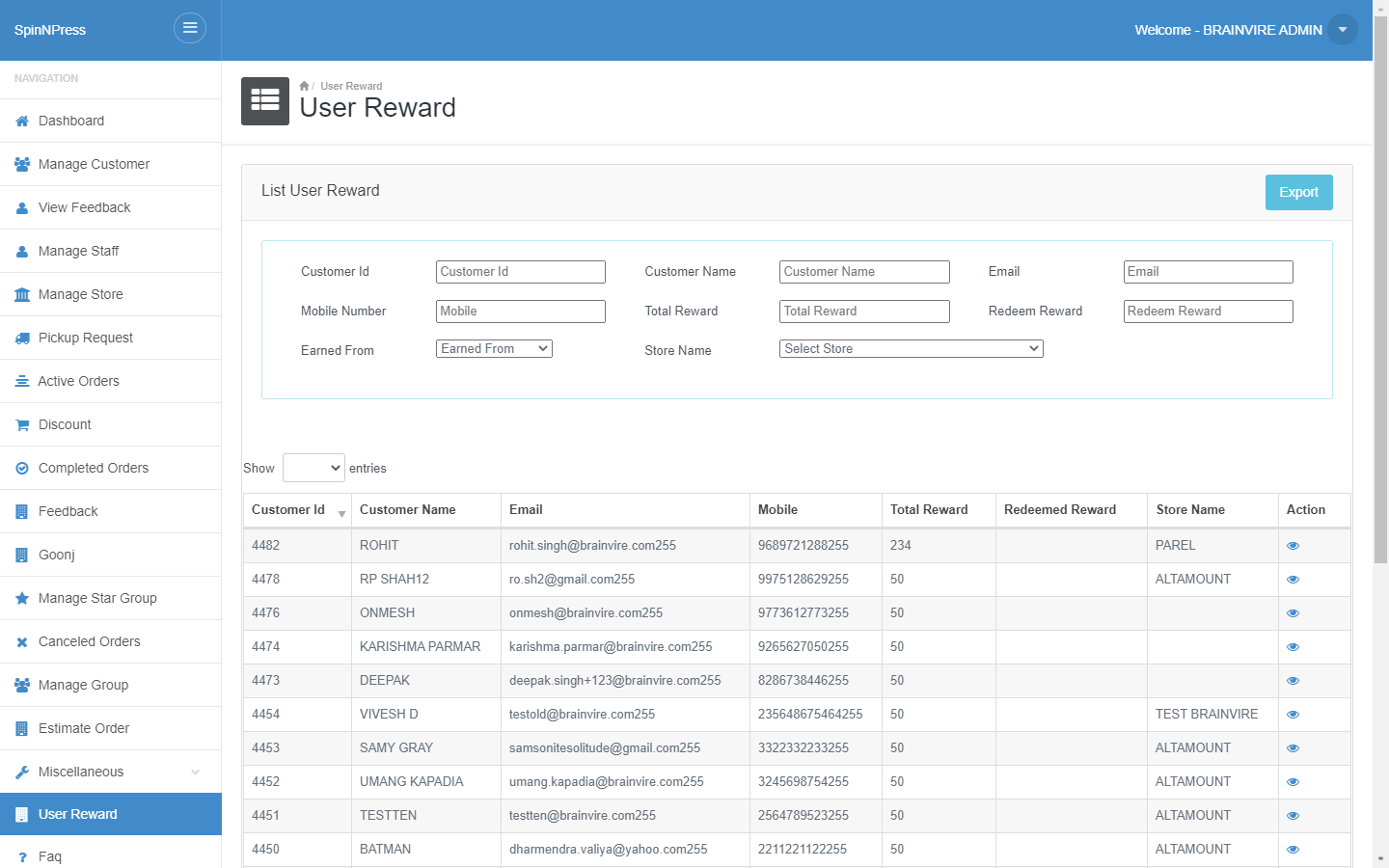Toggle the sidebar hamburger menu icon
This screenshot has width=1389, height=868.
click(x=190, y=28)
